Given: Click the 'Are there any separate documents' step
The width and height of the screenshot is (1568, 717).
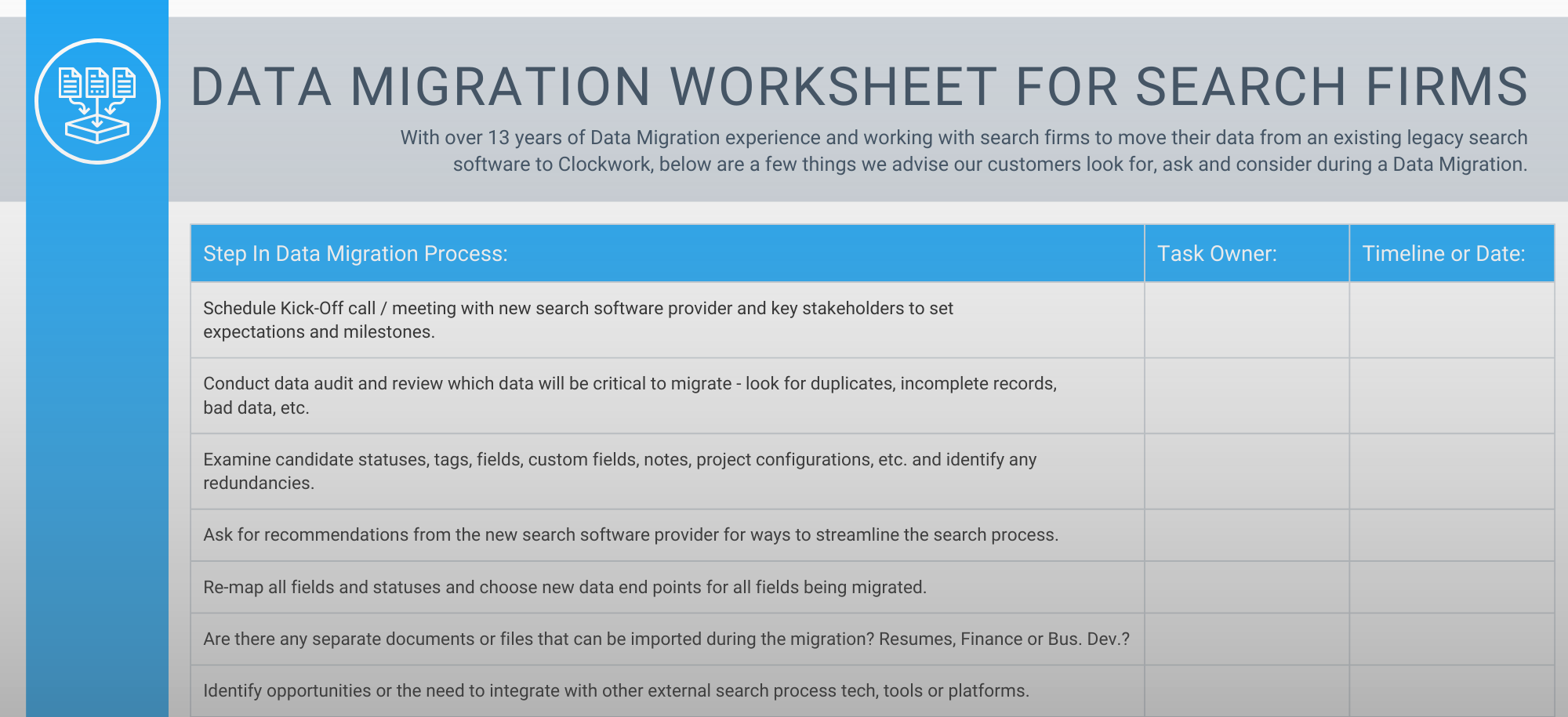Looking at the screenshot, I should pos(666,639).
